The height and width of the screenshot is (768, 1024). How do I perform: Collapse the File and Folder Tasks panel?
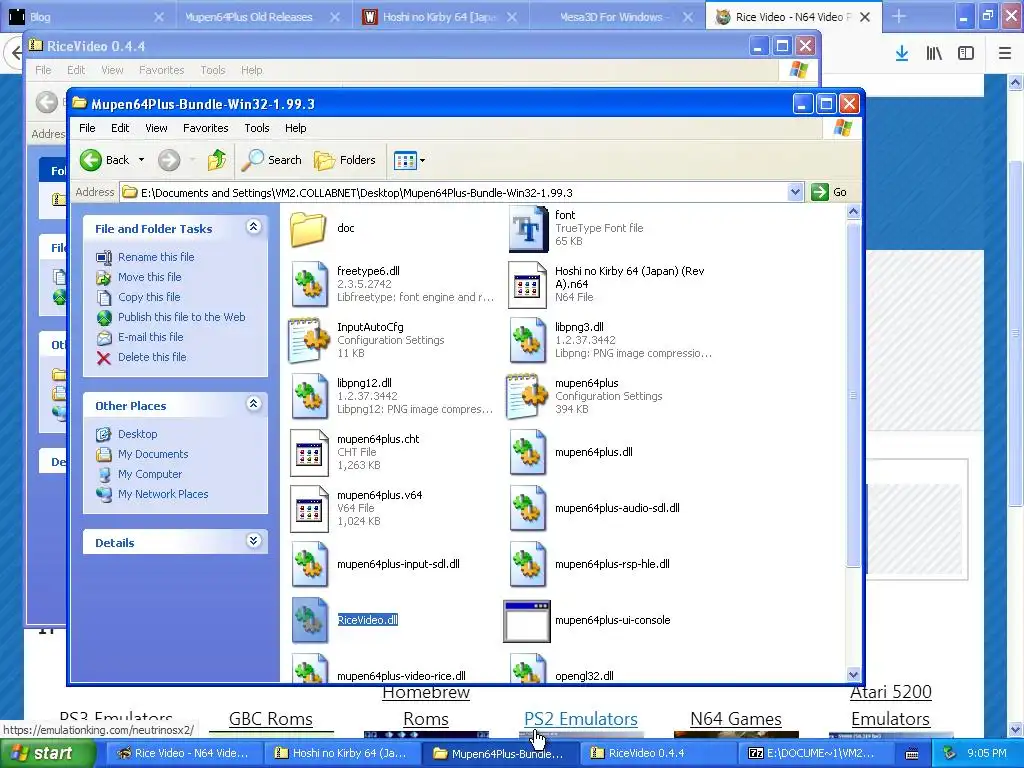click(x=253, y=227)
